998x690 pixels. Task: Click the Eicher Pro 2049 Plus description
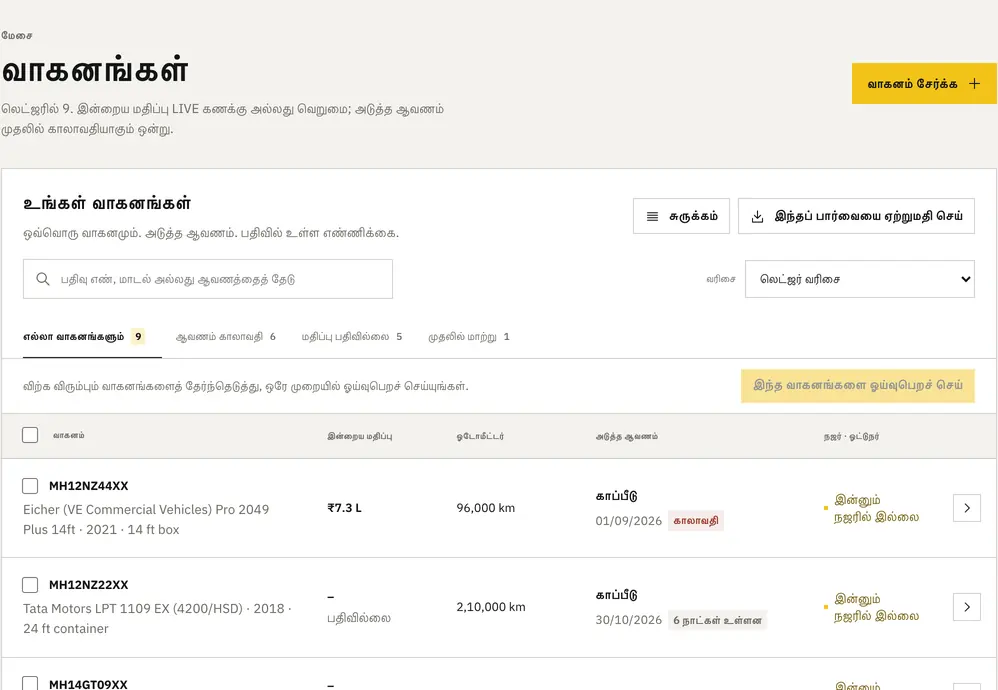point(146,519)
